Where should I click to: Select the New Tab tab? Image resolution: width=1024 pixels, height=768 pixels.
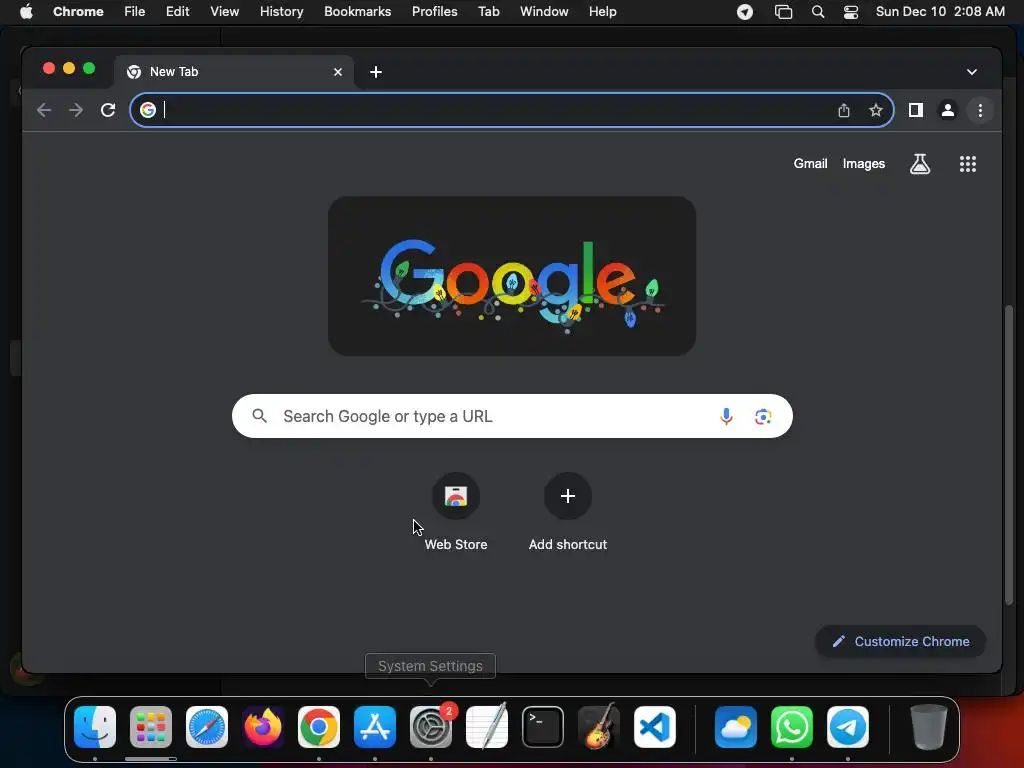coord(234,72)
